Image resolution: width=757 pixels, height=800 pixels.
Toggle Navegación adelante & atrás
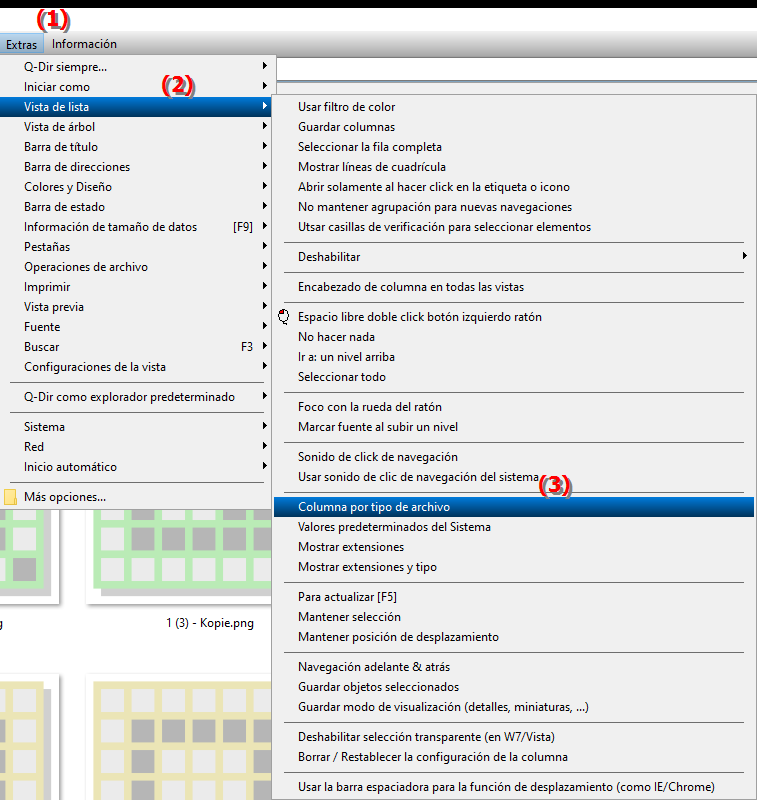514,667
